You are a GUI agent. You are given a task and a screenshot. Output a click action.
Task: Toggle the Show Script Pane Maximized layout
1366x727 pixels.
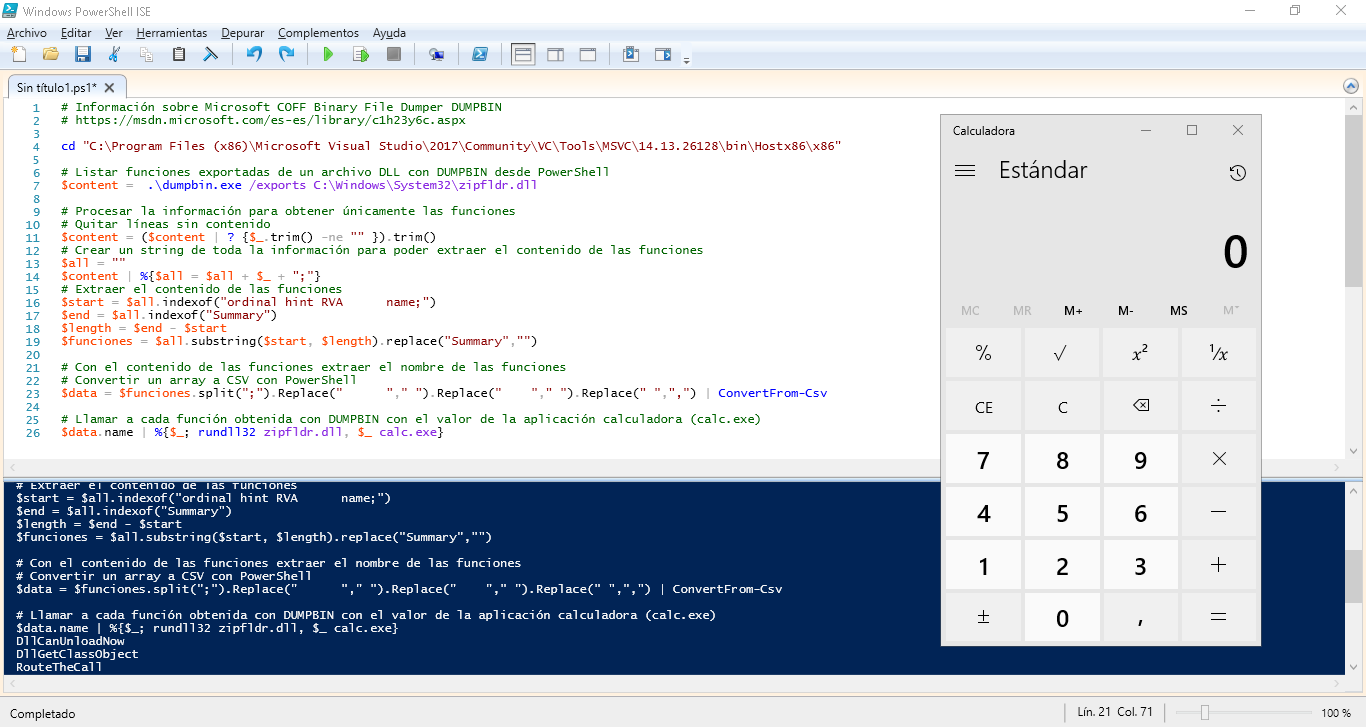coord(587,54)
